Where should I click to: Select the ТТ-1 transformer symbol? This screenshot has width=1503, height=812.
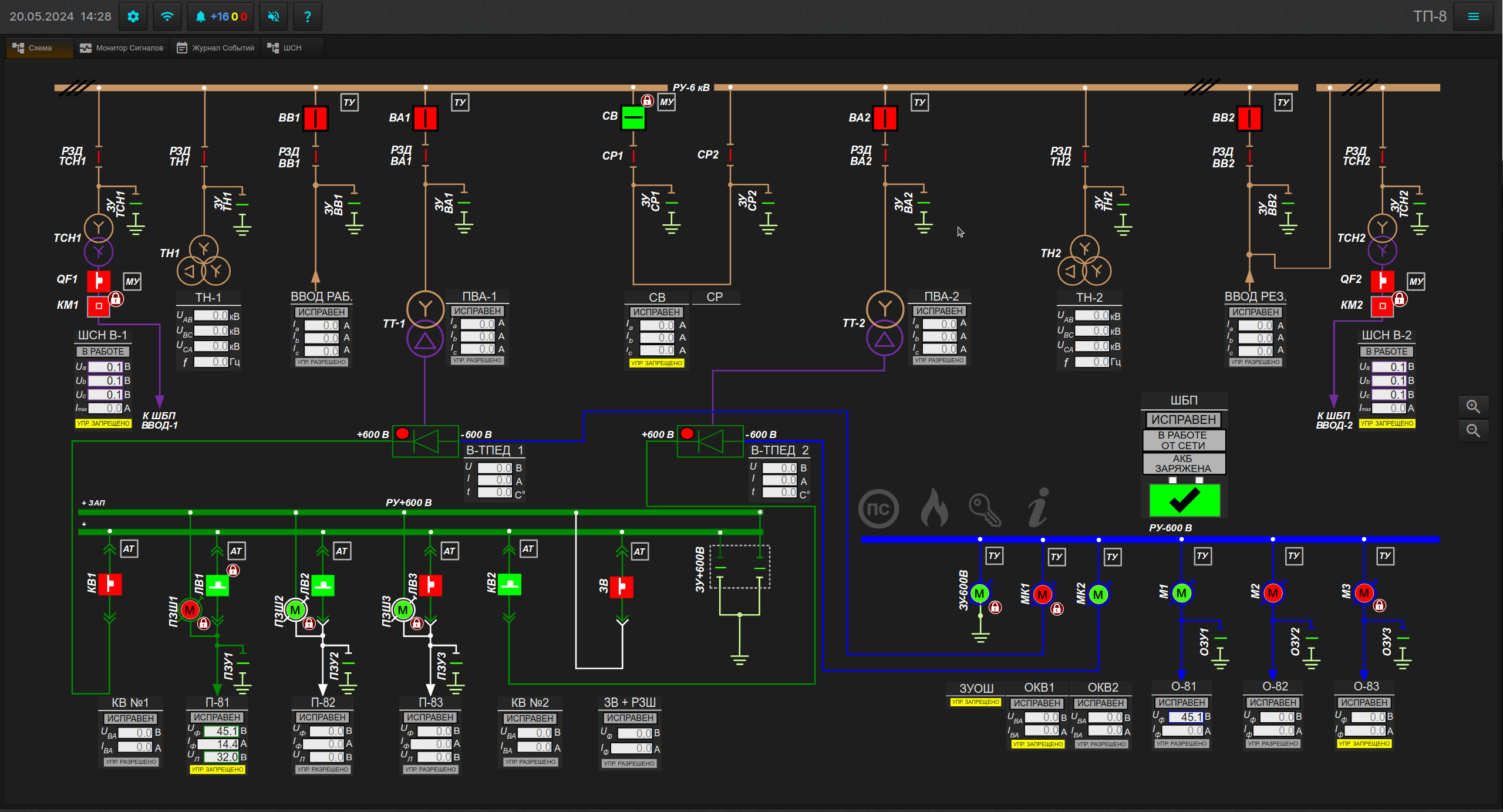coord(425,324)
